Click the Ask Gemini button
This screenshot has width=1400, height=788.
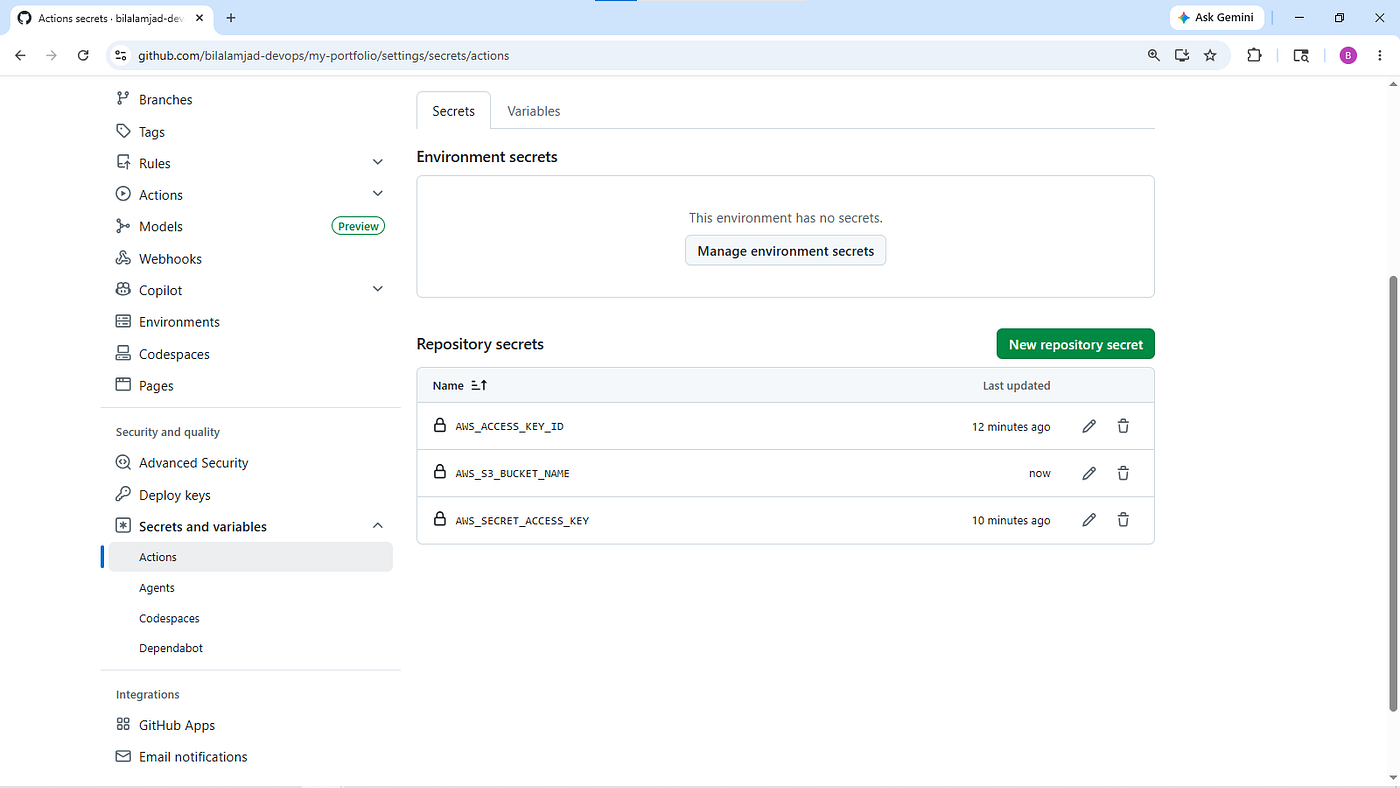tap(1216, 18)
